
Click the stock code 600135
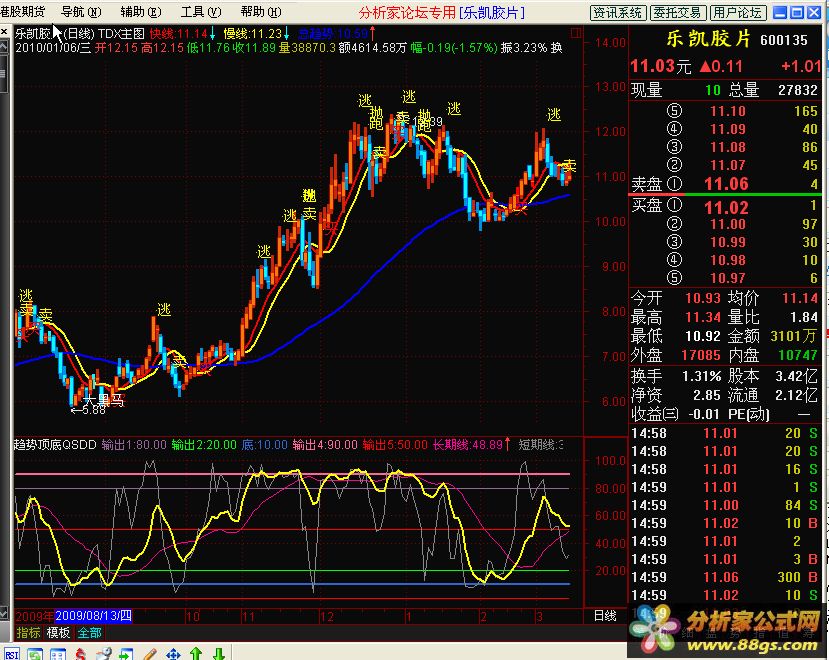click(784, 40)
